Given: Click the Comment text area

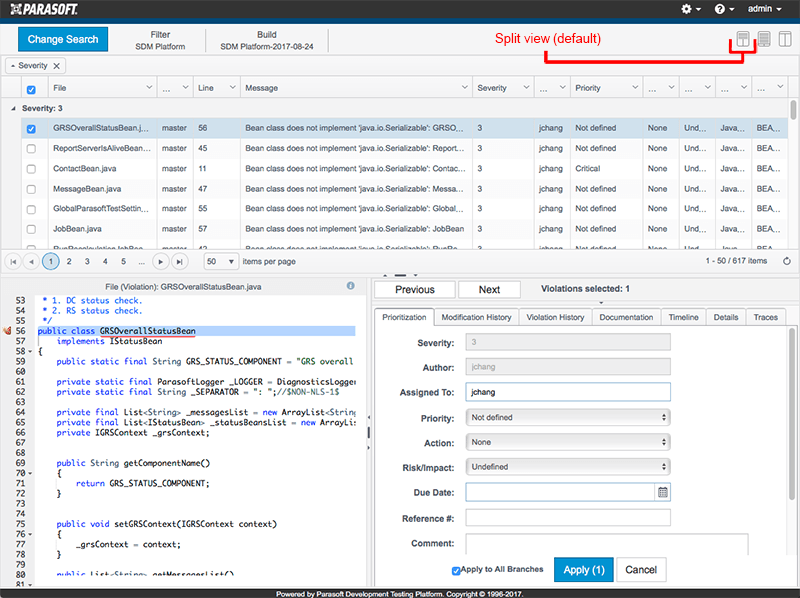Looking at the screenshot, I should [x=607, y=544].
